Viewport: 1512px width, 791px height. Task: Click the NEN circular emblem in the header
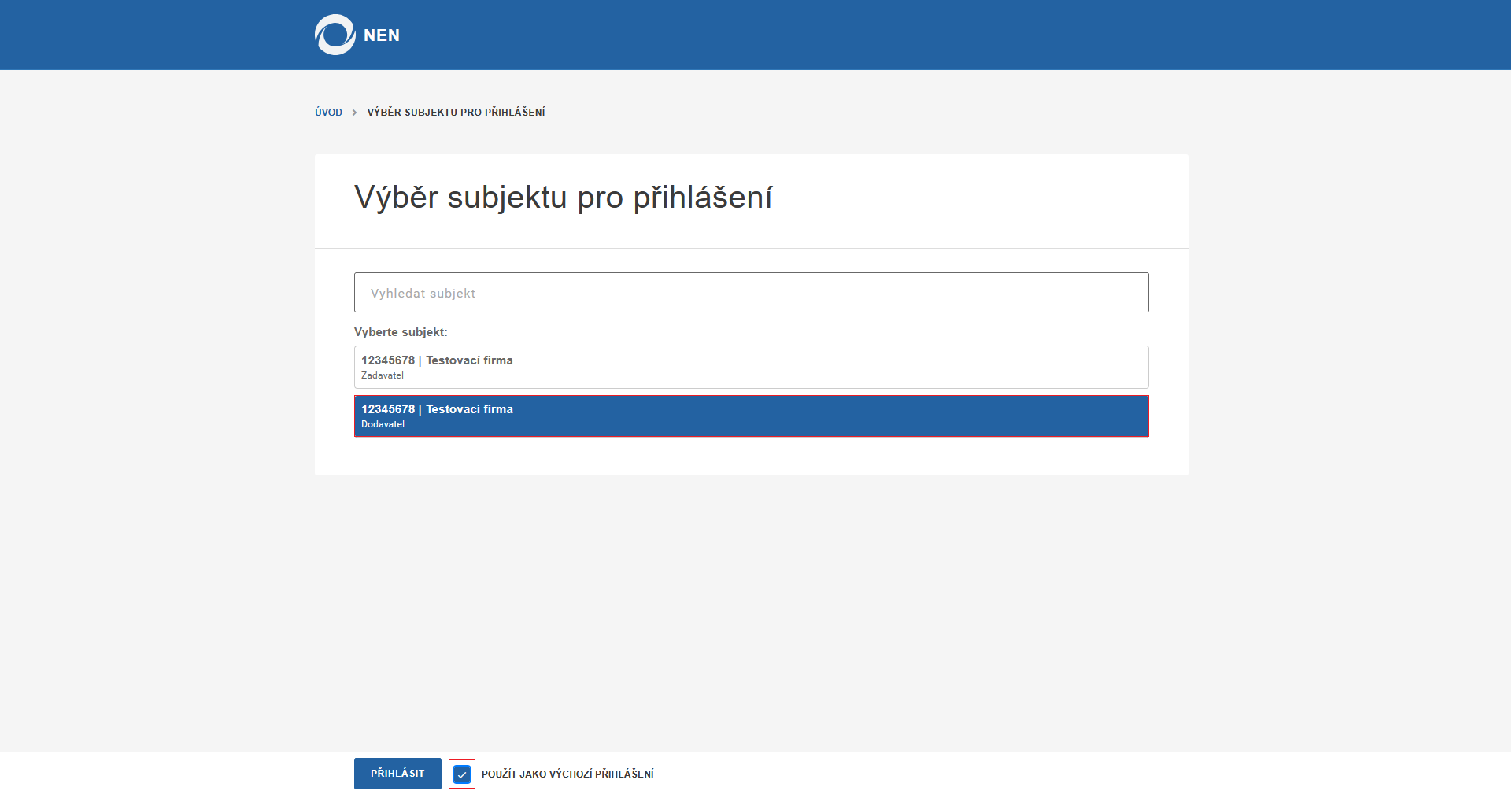tap(334, 34)
